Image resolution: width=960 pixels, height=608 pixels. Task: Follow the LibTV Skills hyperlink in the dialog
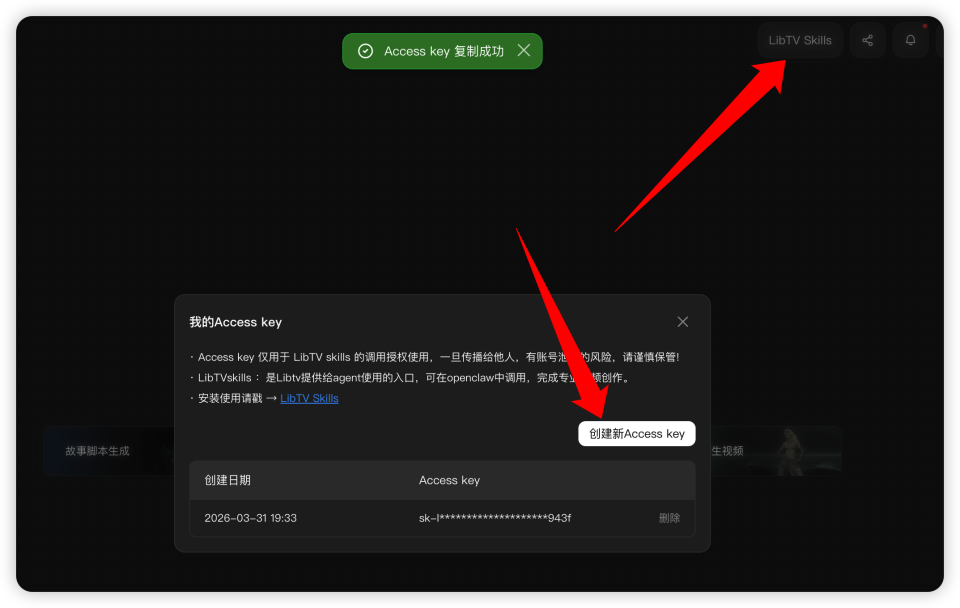pyautogui.click(x=308, y=398)
